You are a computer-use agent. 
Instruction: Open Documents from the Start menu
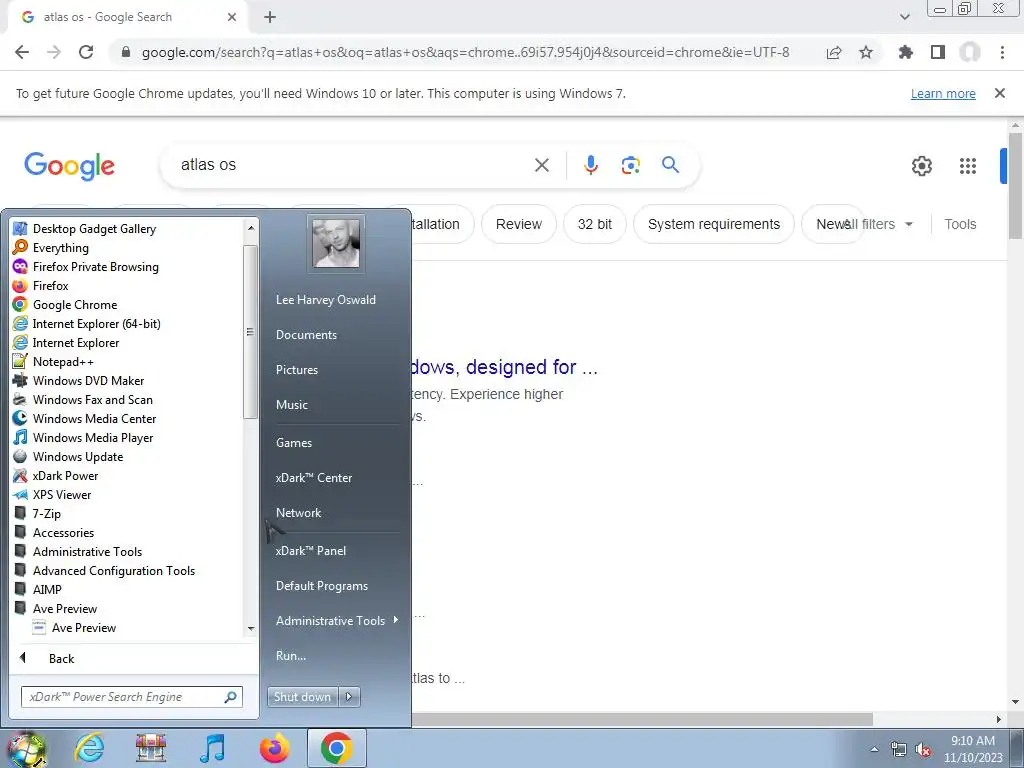306,334
